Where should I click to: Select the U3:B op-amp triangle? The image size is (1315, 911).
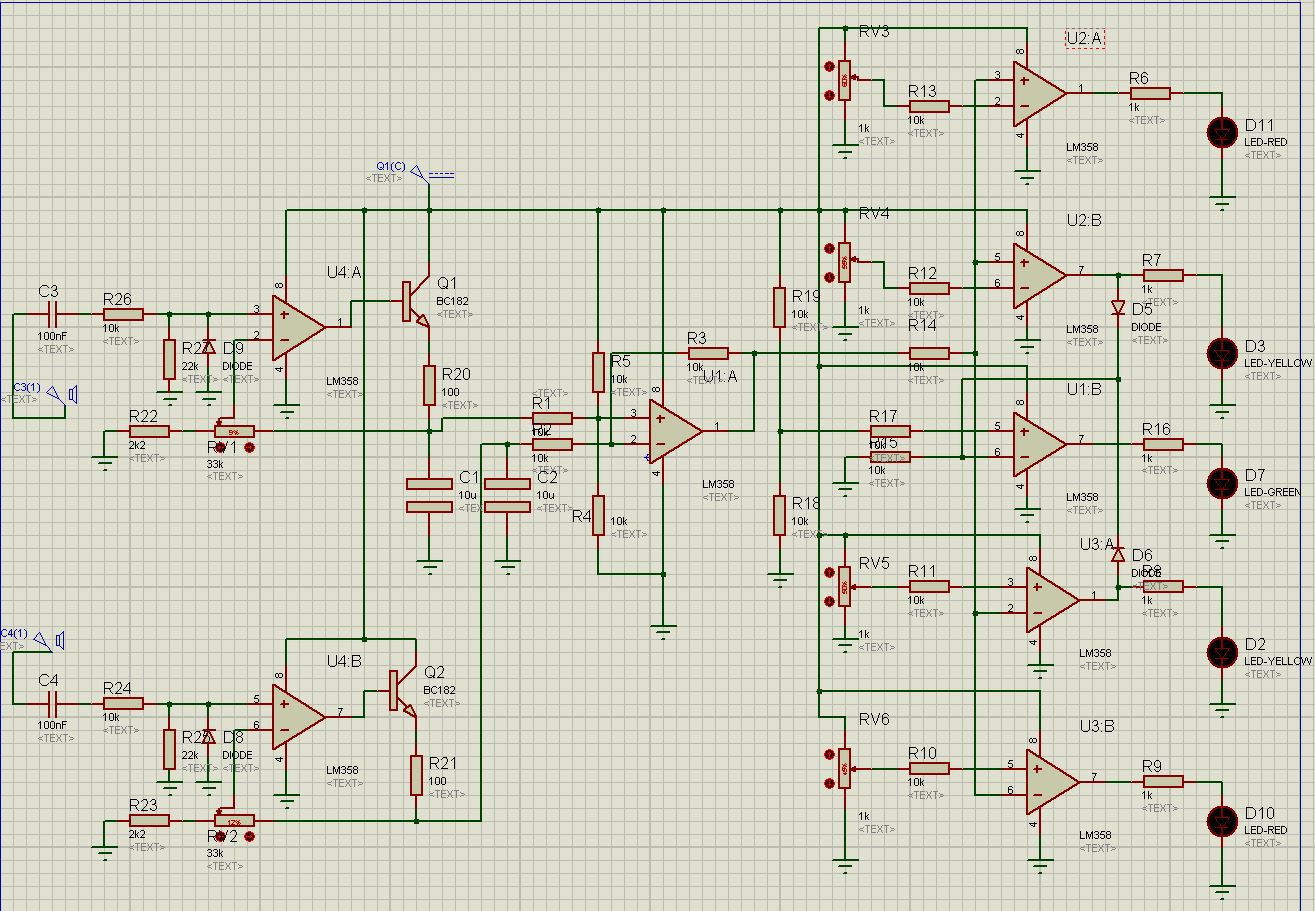point(1052,781)
